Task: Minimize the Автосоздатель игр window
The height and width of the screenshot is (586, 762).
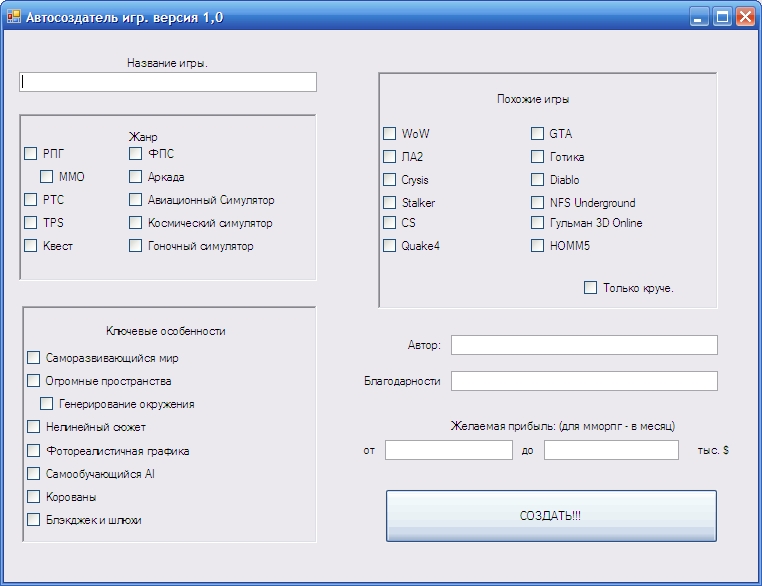Action: pyautogui.click(x=699, y=16)
